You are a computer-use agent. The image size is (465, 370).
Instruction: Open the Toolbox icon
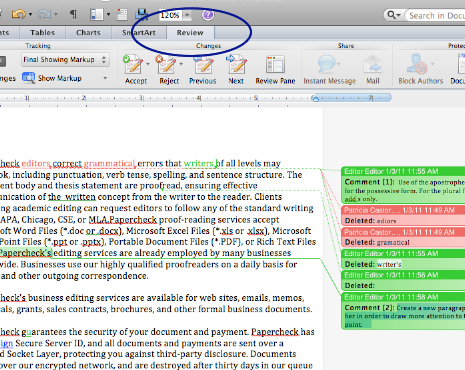(122, 14)
